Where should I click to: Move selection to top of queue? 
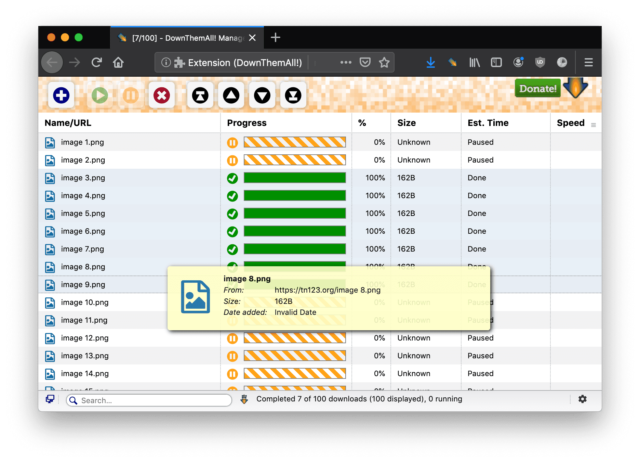click(x=200, y=96)
